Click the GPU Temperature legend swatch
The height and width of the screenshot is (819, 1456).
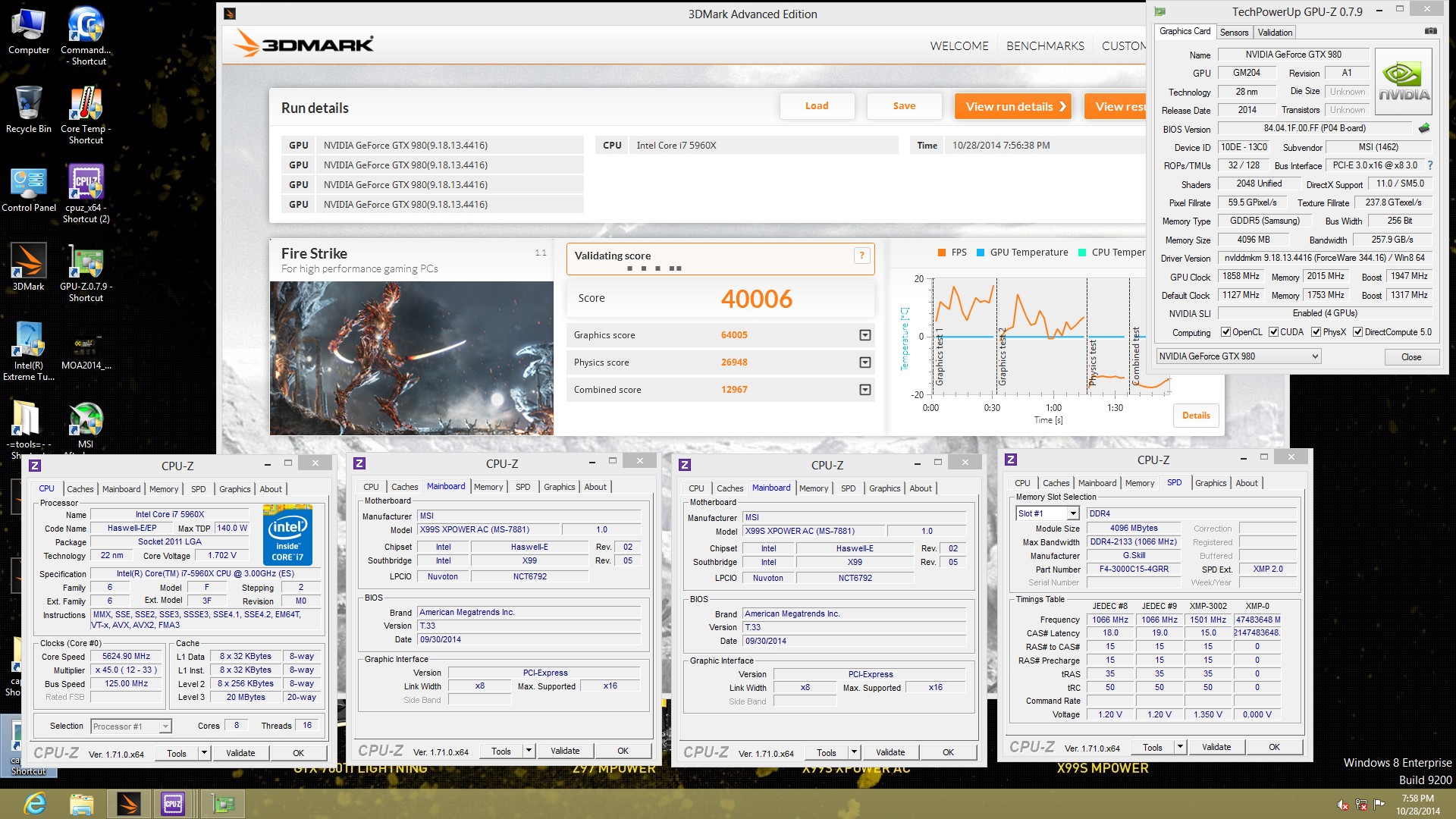[981, 253]
